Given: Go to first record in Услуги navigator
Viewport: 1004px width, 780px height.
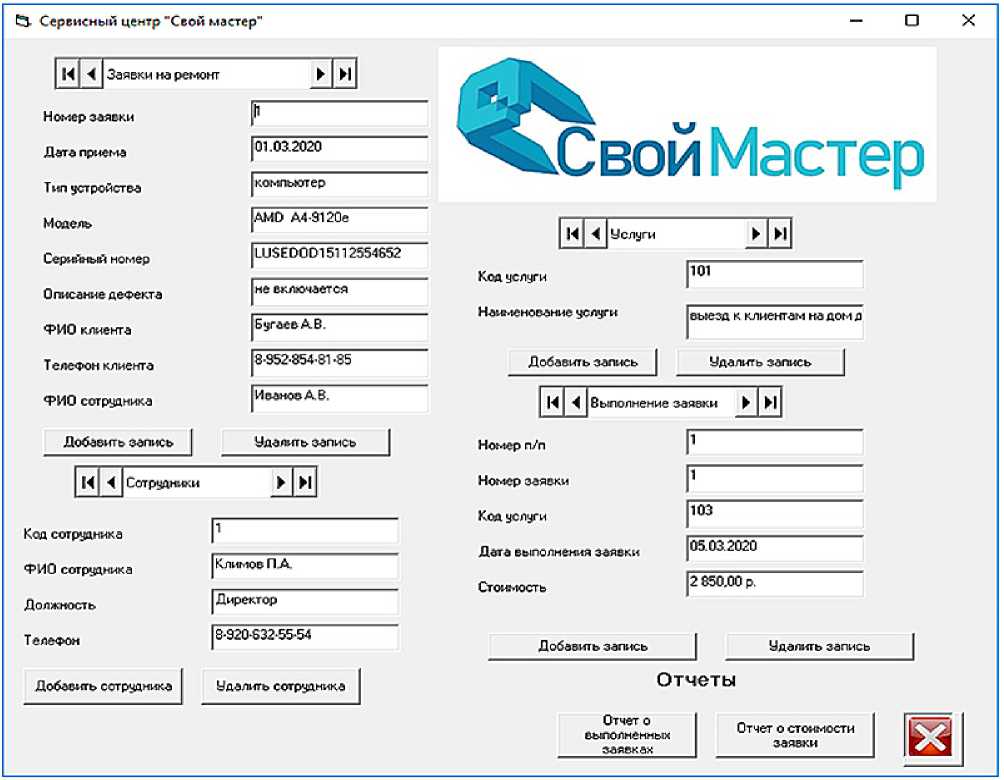Looking at the screenshot, I should coord(572,234).
